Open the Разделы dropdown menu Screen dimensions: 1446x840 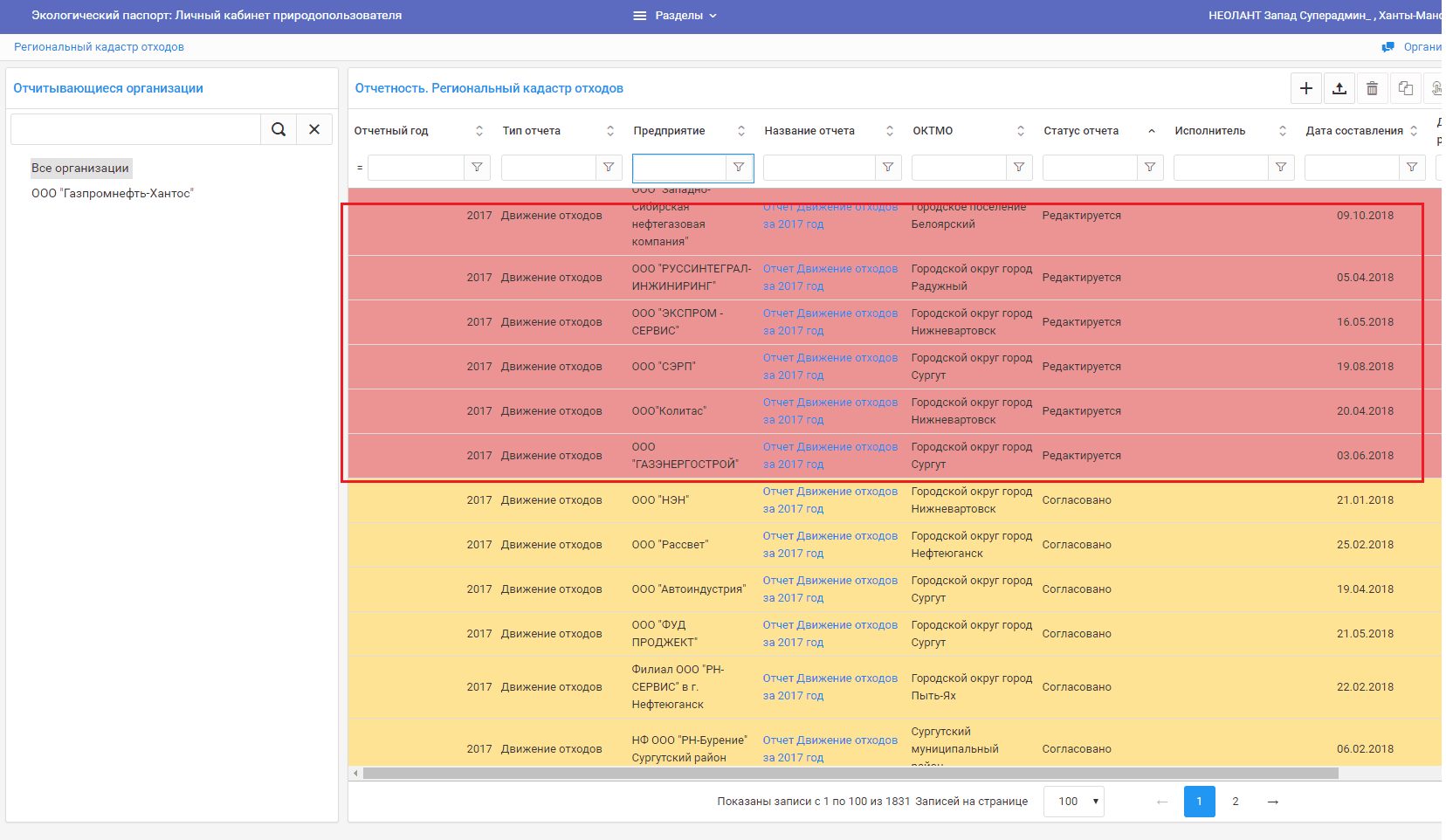coord(675,16)
